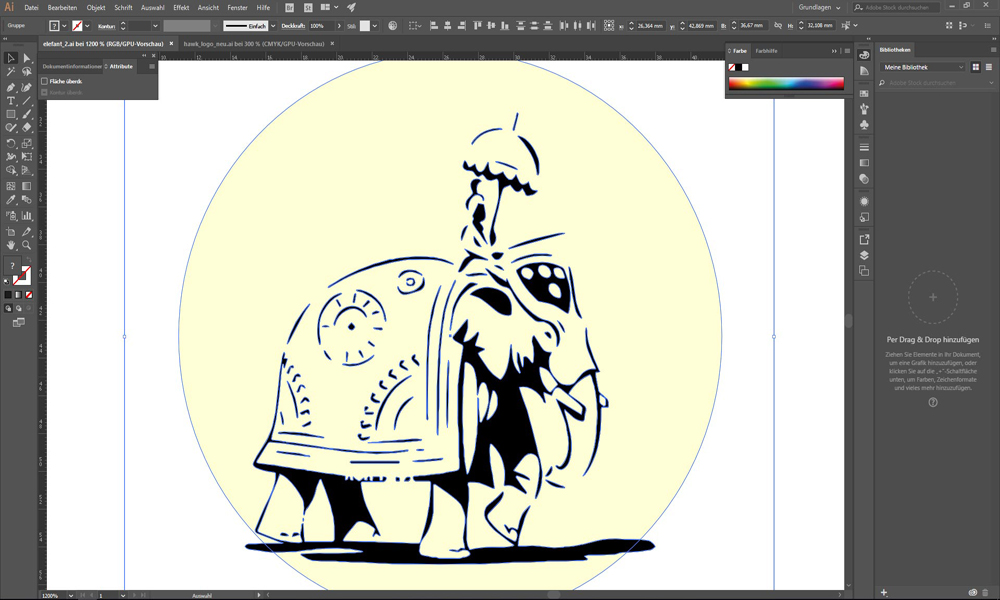Screen dimensions: 1000x600
Task: Pick the Magic Wand tool
Action: 11,73
